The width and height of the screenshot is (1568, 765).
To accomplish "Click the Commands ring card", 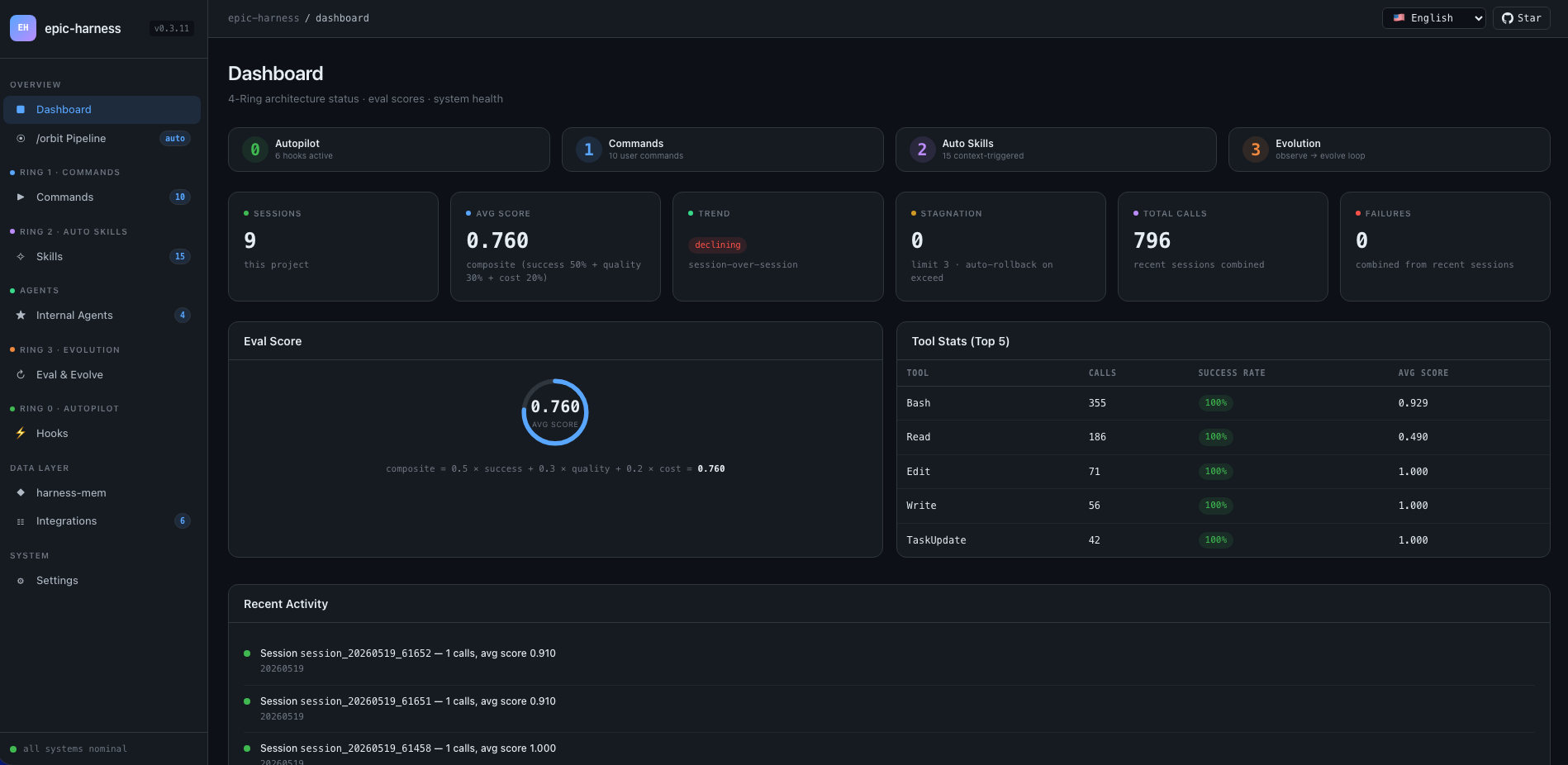I will click(x=723, y=150).
